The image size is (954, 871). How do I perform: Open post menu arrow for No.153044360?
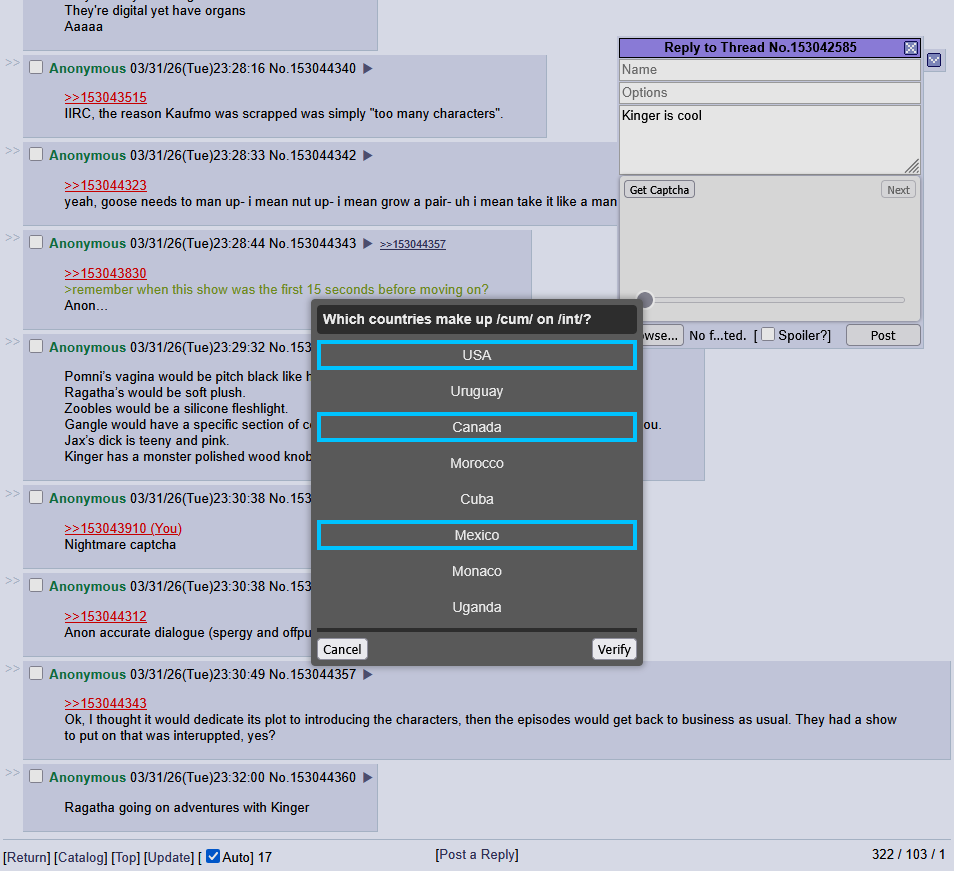[x=367, y=777]
